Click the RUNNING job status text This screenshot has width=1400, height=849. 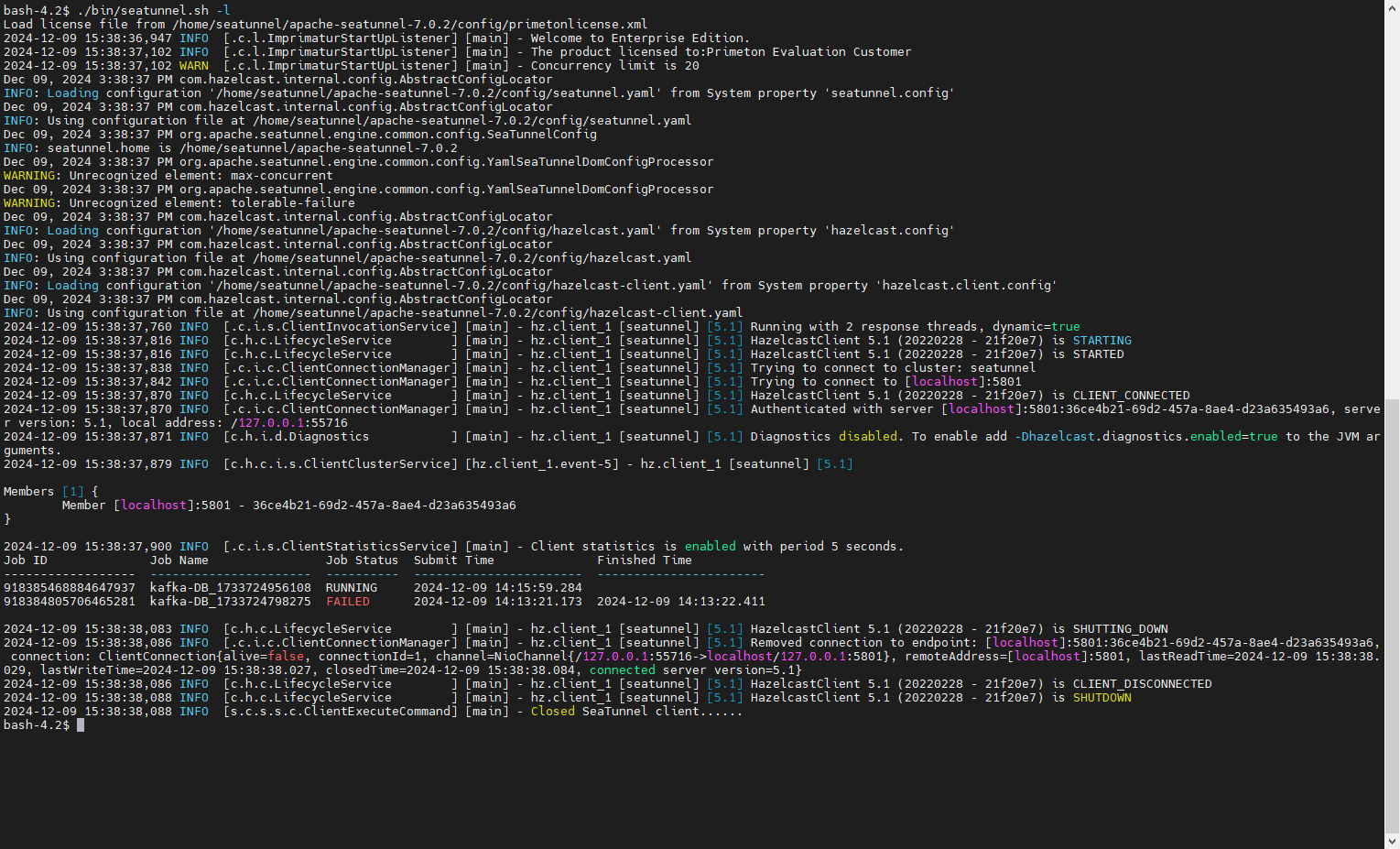(x=351, y=588)
